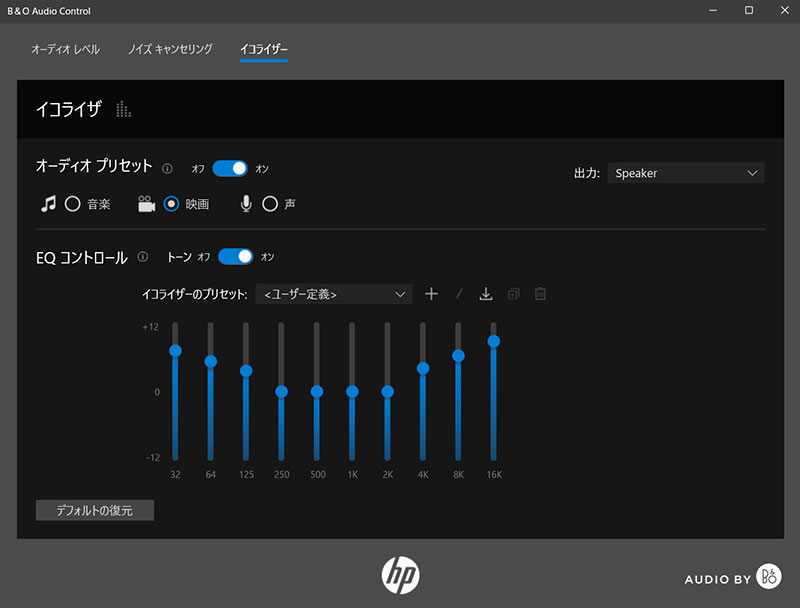Click the 16K frequency slider handle
800x608 pixels.
click(493, 341)
